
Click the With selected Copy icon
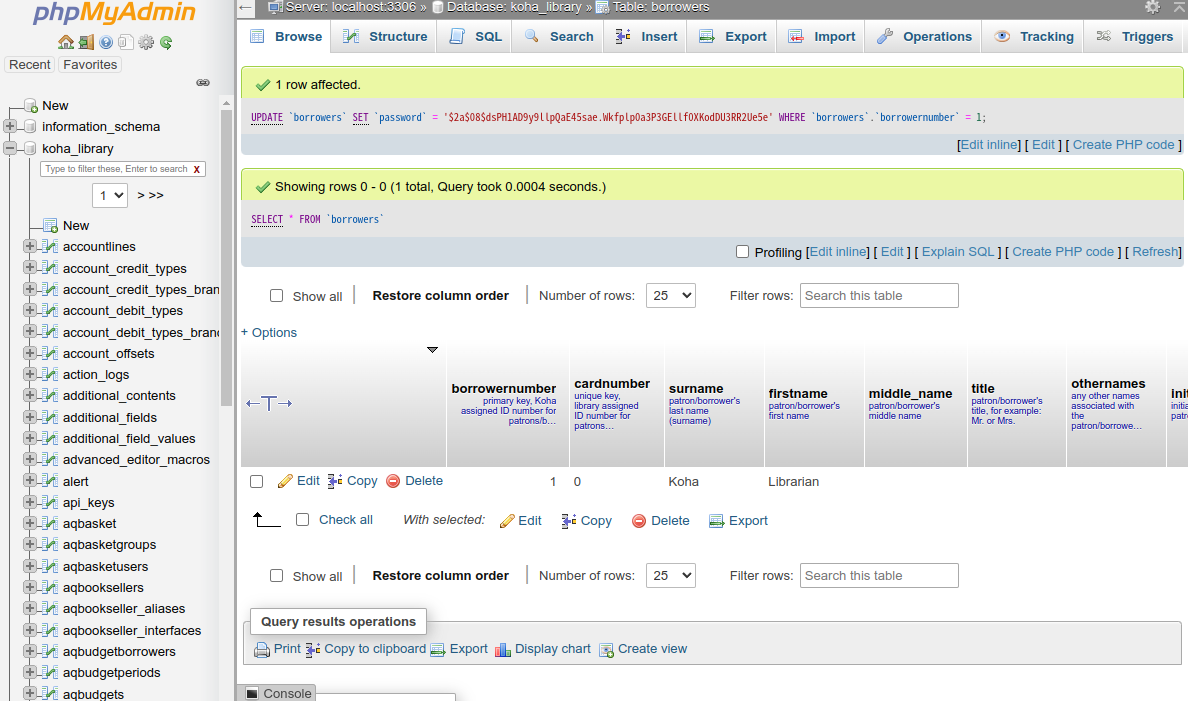tap(569, 521)
